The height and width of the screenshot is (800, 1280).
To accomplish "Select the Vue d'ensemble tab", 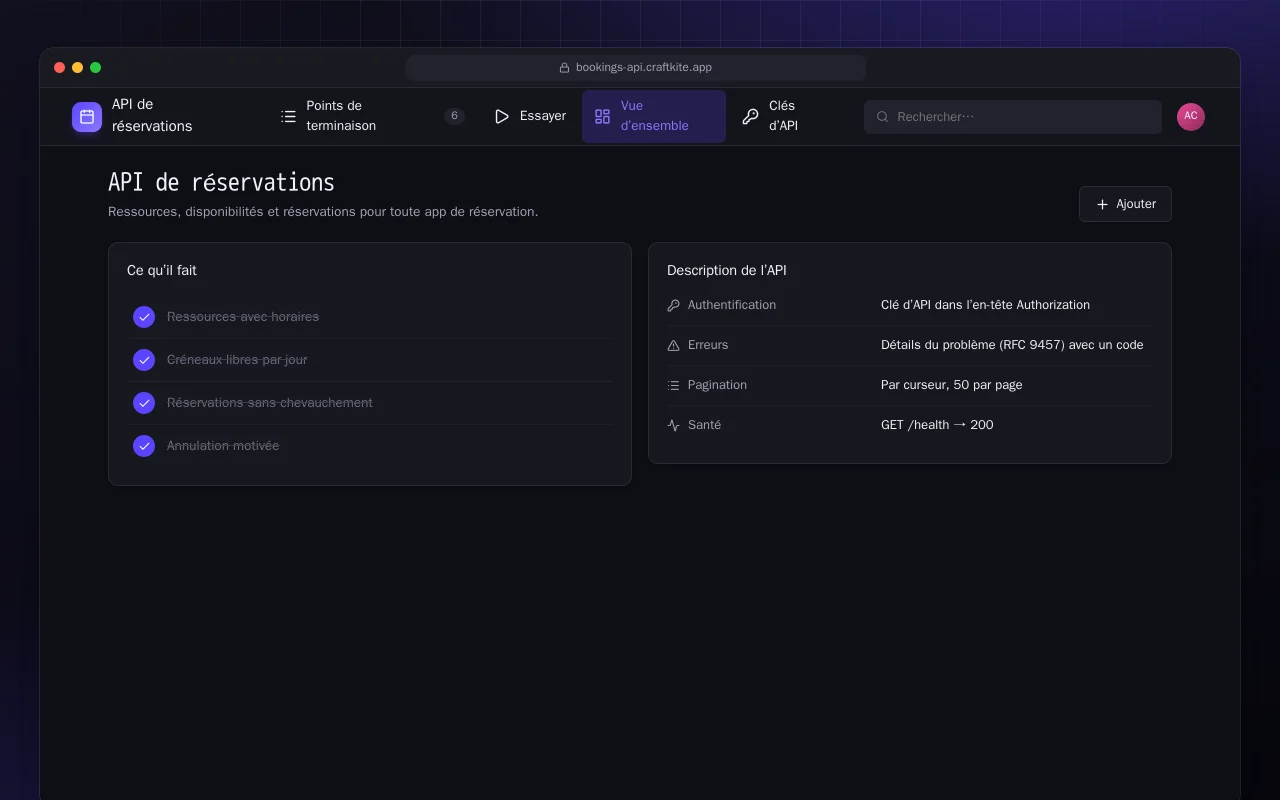I will coord(654,116).
